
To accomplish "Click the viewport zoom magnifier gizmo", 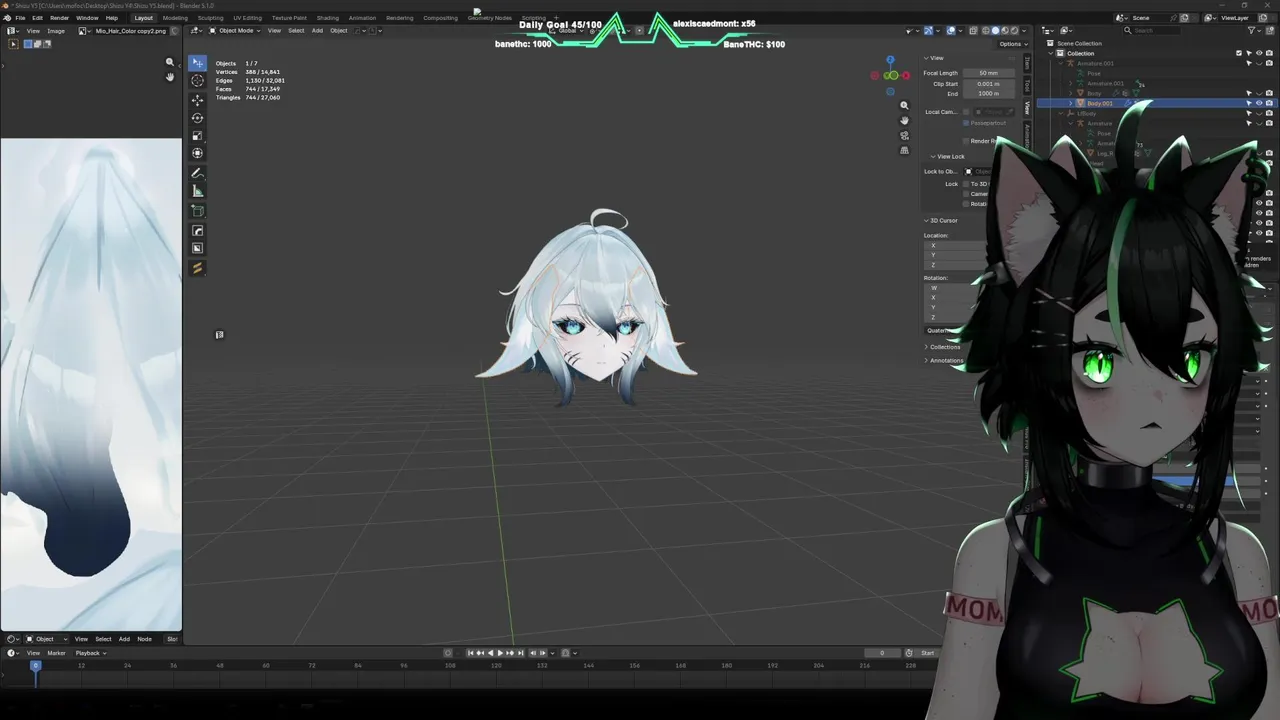I will coord(904,105).
